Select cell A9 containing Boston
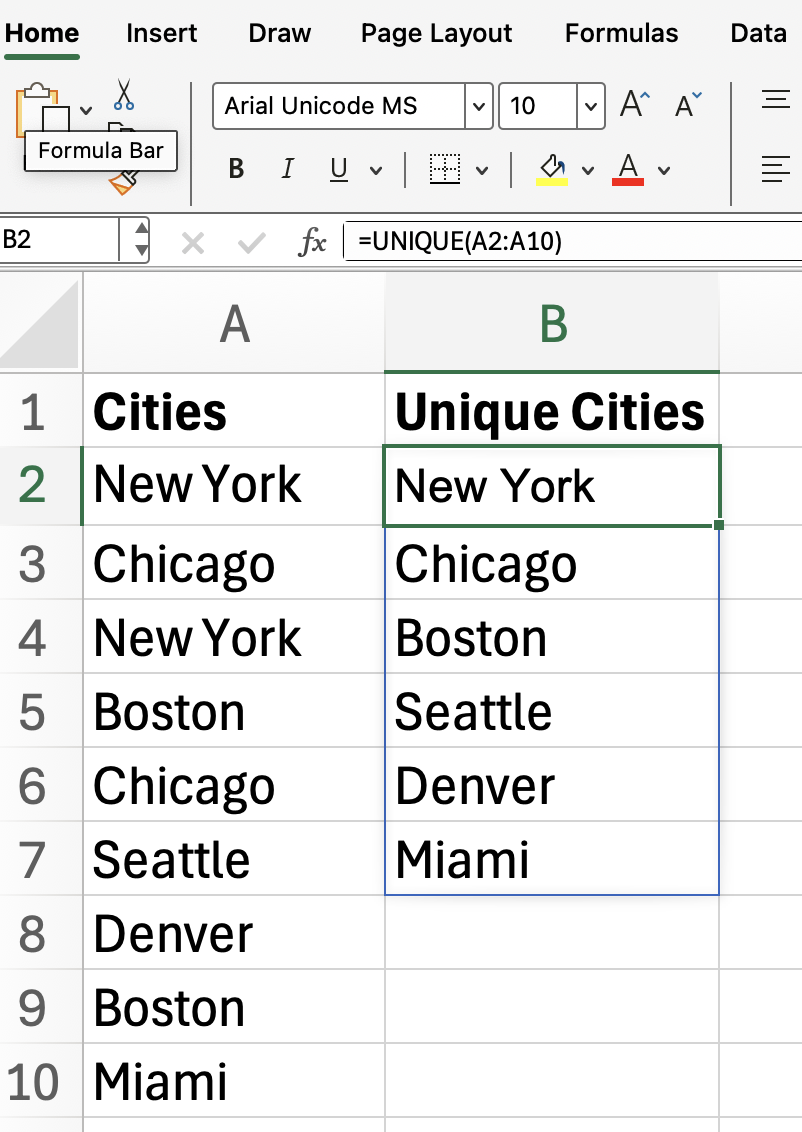802x1132 pixels. click(x=234, y=1008)
